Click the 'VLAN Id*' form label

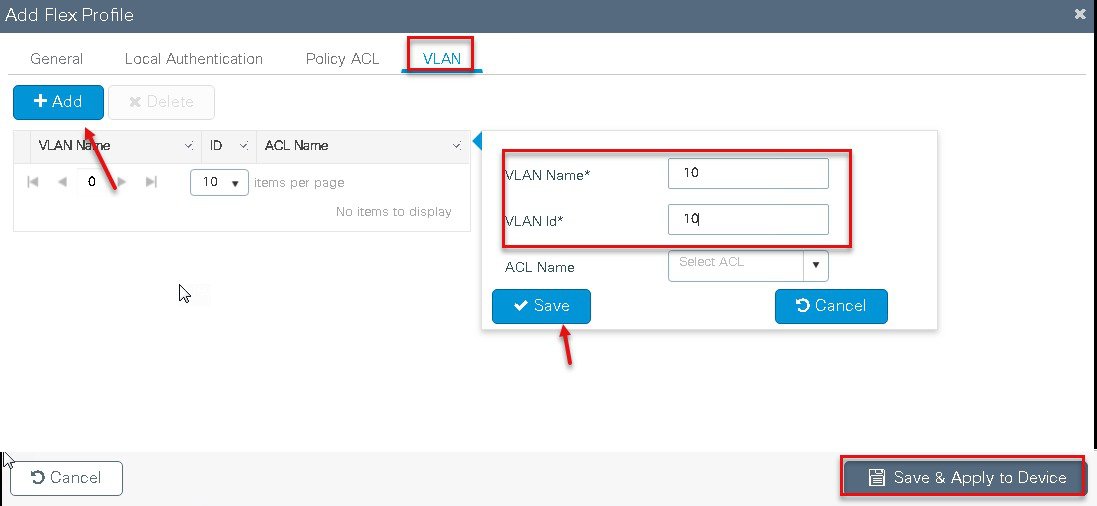click(x=534, y=221)
